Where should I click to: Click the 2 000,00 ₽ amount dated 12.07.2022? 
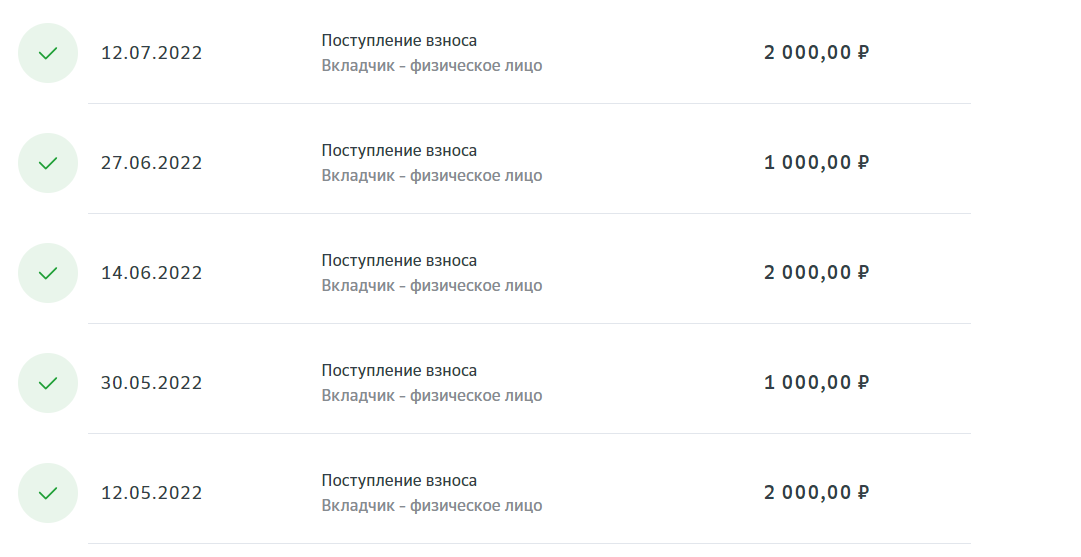tap(816, 52)
